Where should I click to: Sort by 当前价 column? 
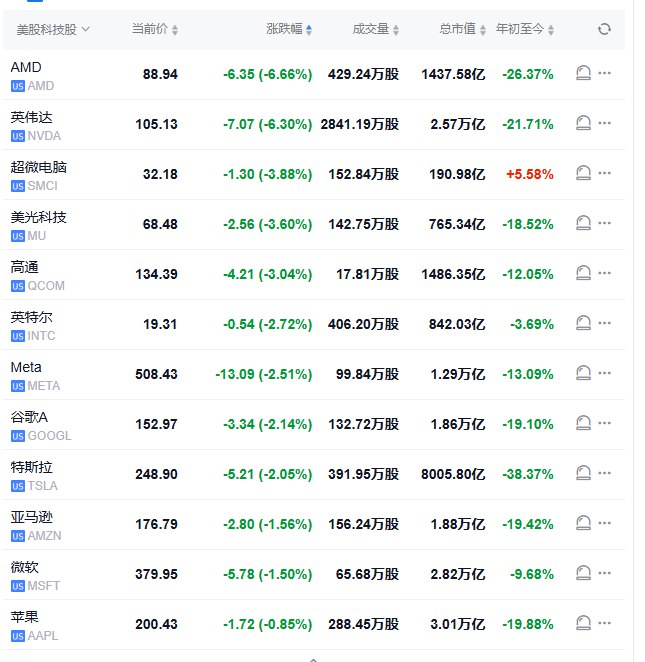154,29
